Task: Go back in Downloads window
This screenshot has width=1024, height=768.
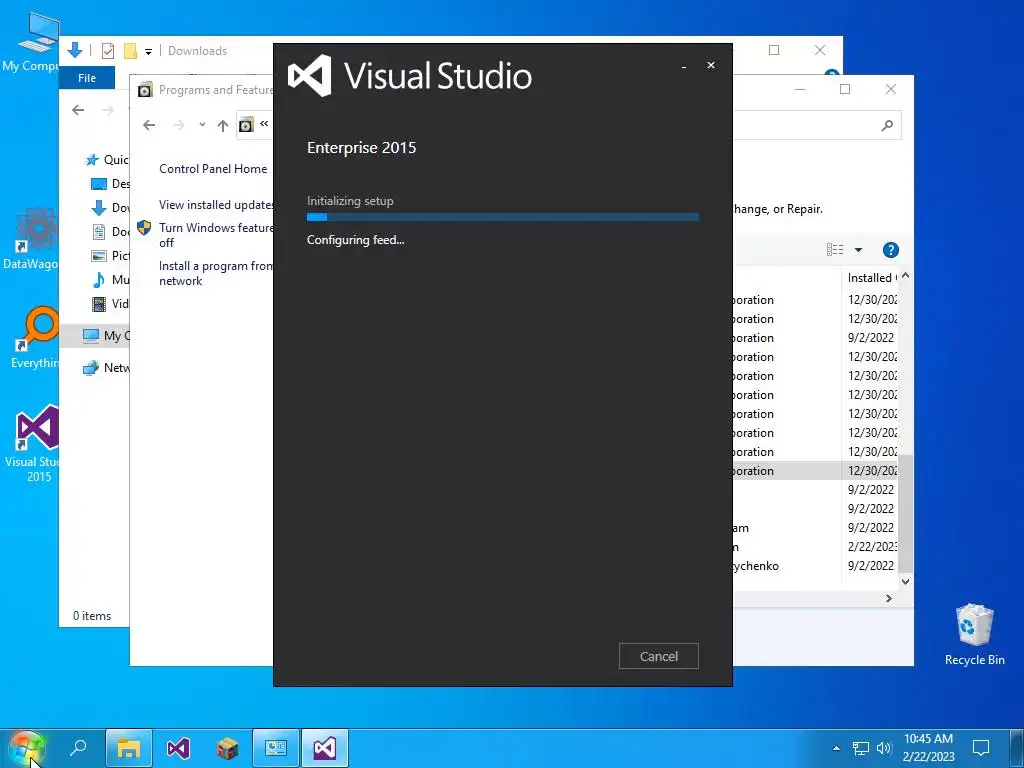Action: [78, 110]
